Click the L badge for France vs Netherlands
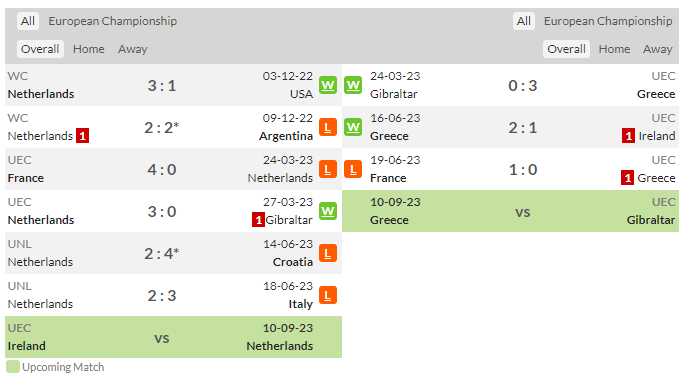Screen dimensions: 682x388 [x=328, y=169]
